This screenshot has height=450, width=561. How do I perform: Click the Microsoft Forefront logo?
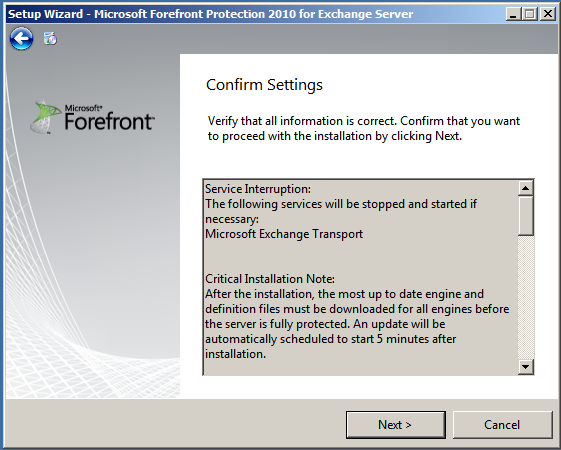tap(92, 117)
